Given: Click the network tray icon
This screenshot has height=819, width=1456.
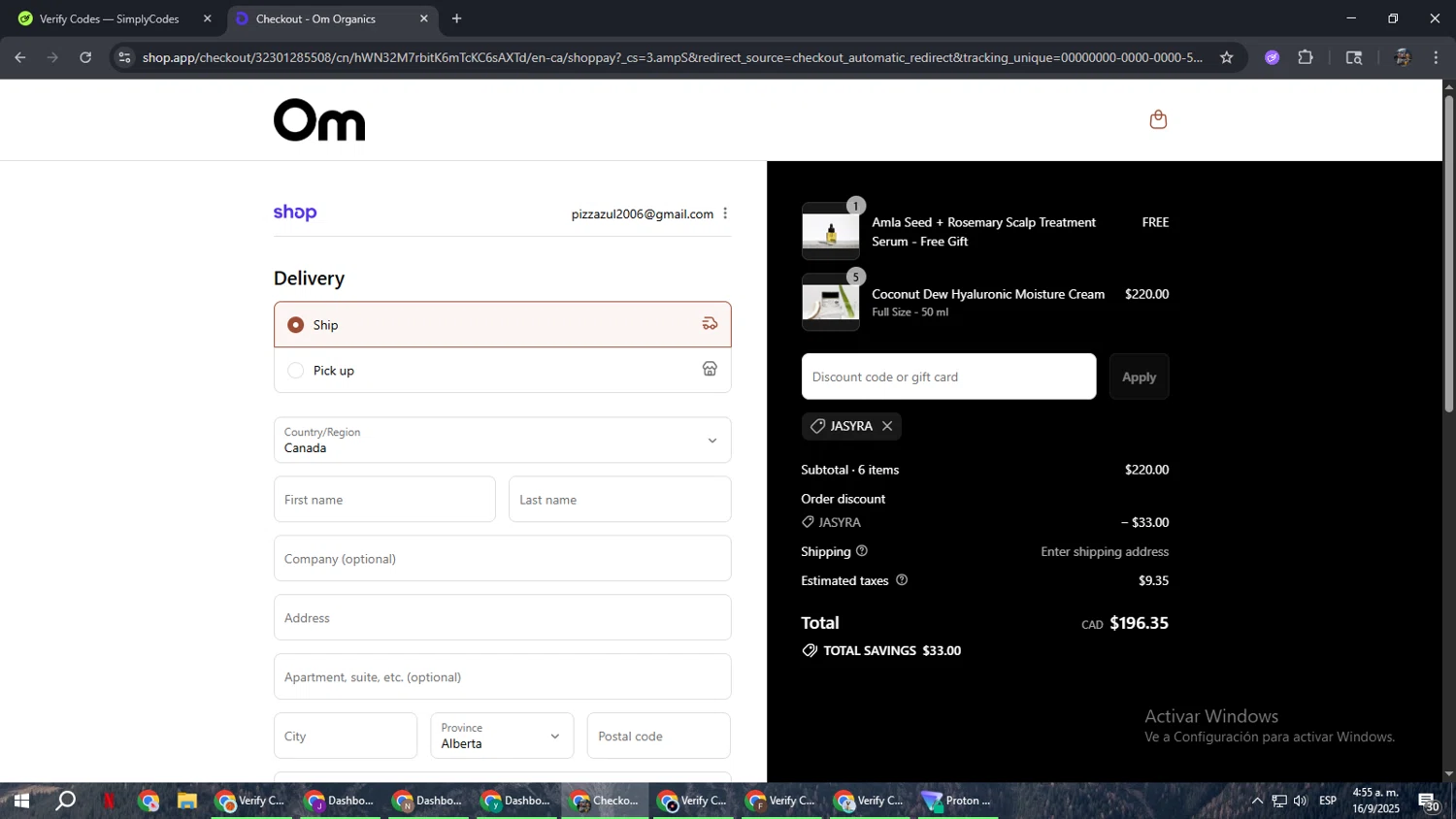Looking at the screenshot, I should pos(1279,801).
